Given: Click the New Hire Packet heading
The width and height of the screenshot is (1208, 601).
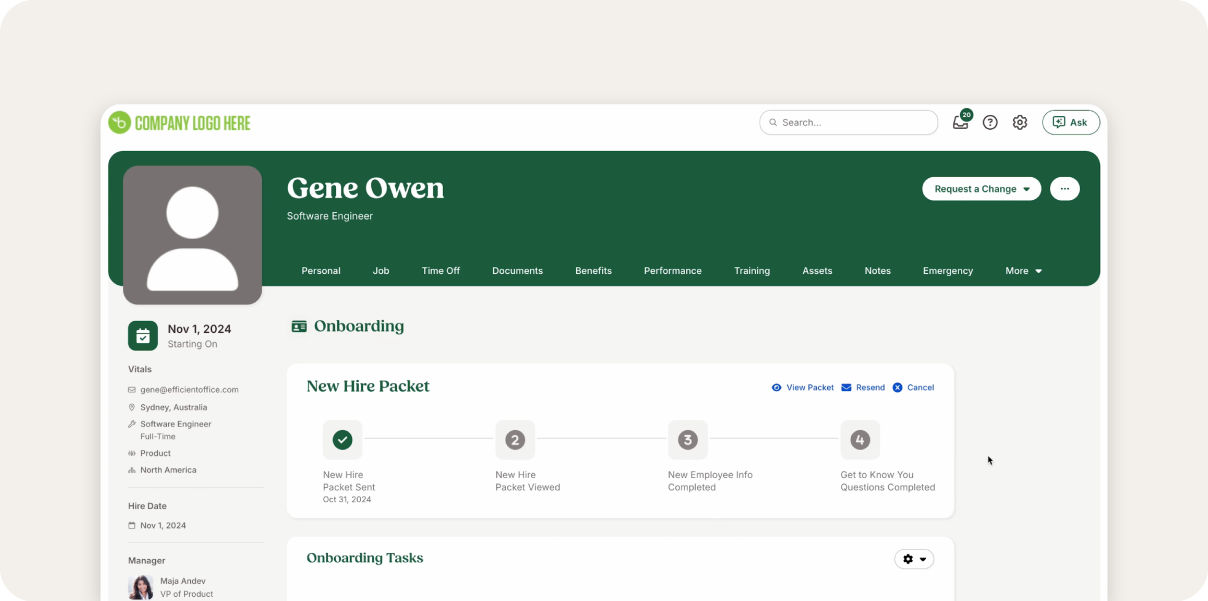Looking at the screenshot, I should pos(368,386).
